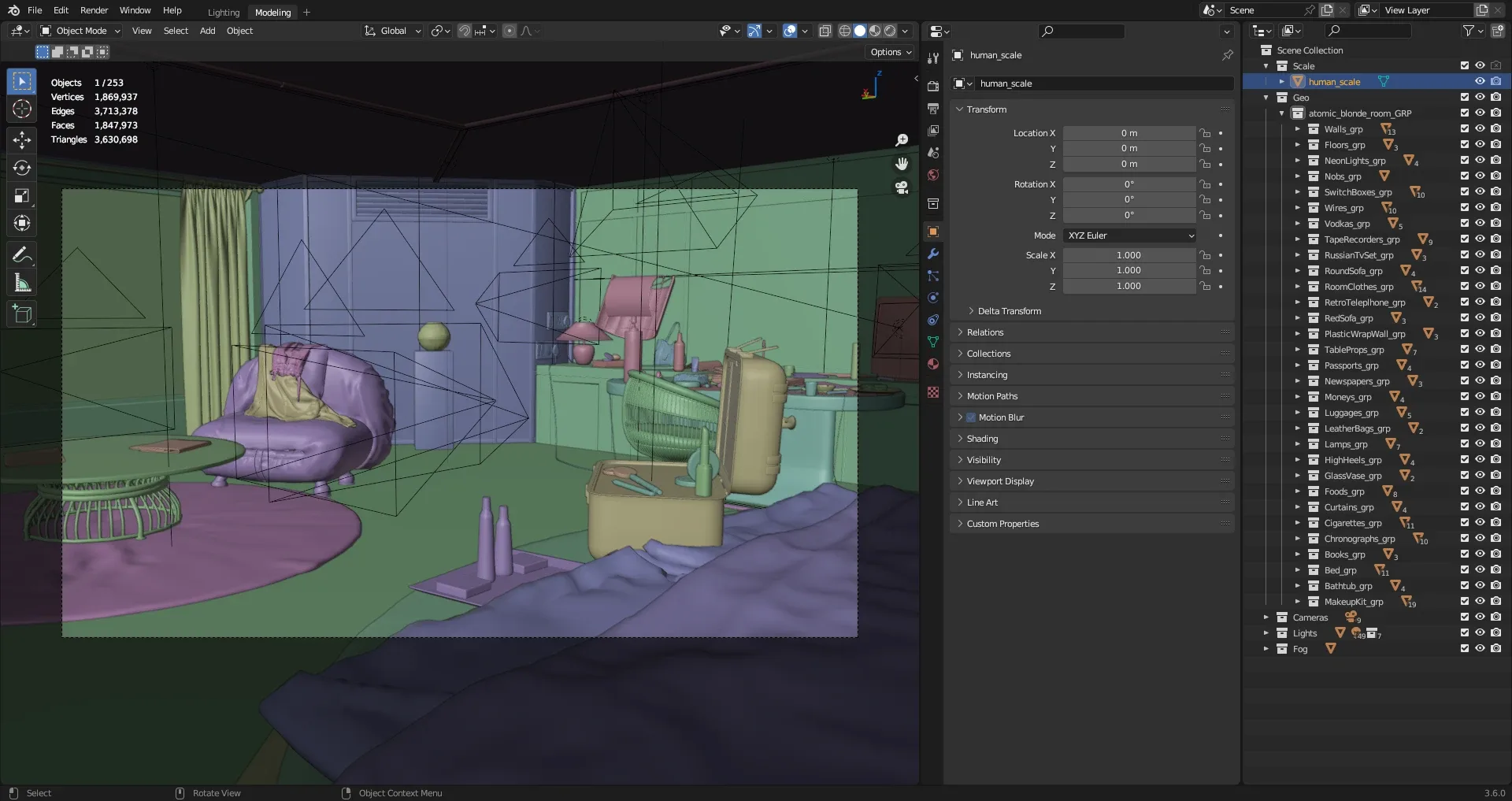The height and width of the screenshot is (801, 1512).
Task: Click the pan view hand icon
Action: point(902,164)
